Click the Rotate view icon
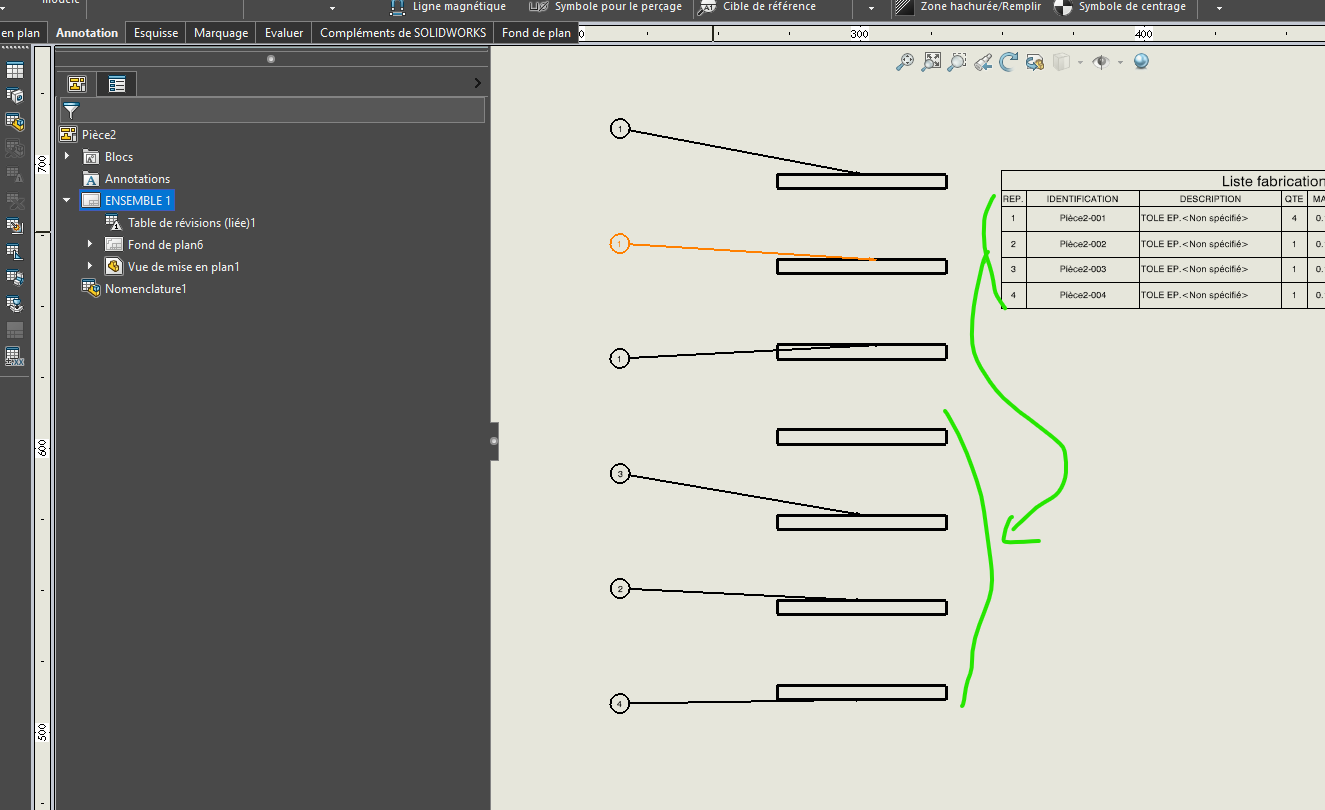The image size is (1325, 810). [x=1009, y=62]
